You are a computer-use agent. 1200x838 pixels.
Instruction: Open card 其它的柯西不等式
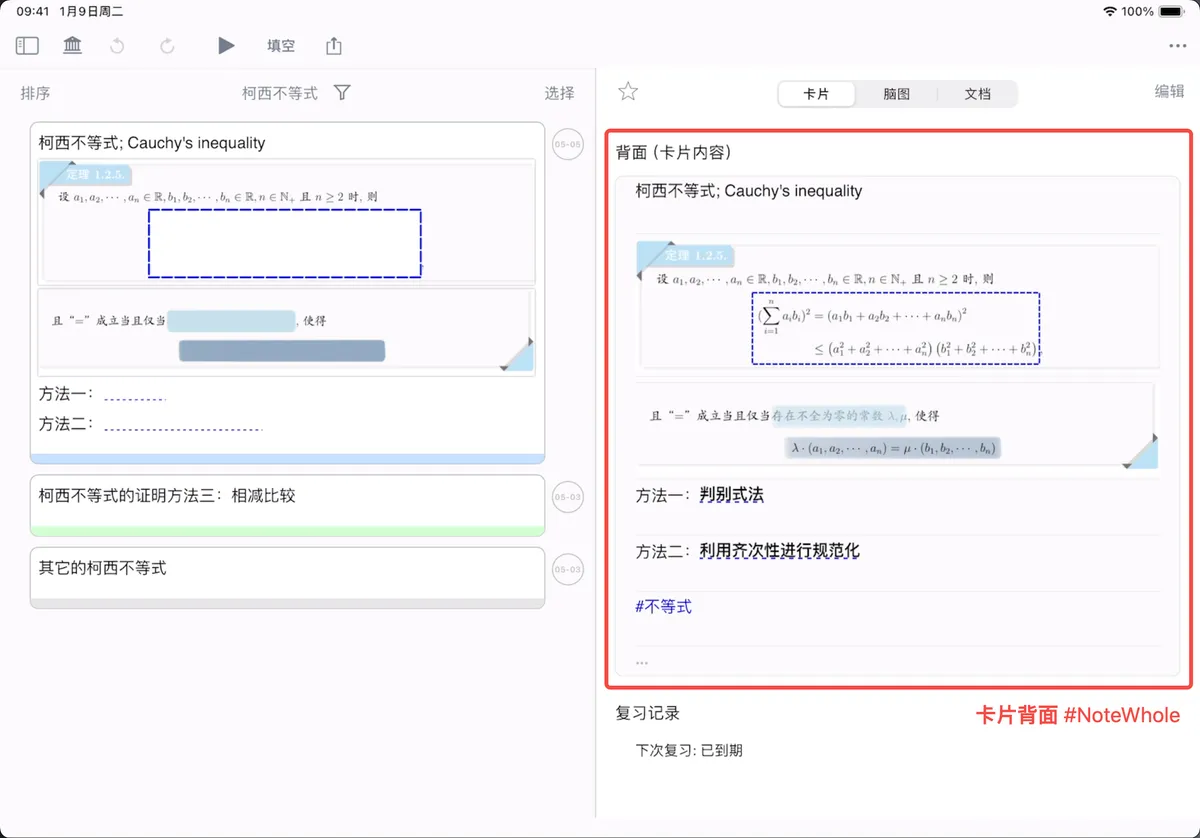point(287,577)
